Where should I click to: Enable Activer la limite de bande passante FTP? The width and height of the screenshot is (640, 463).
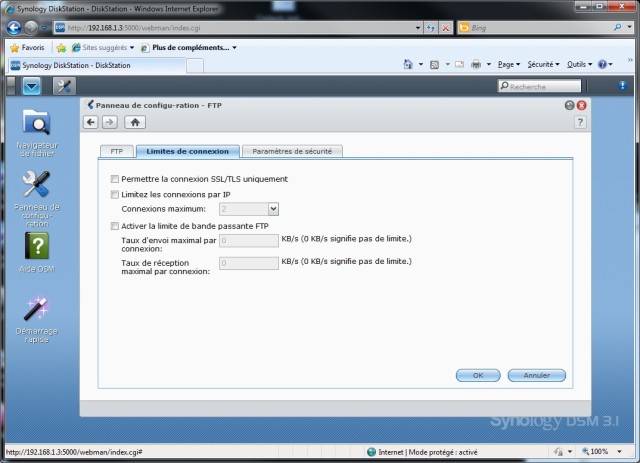click(115, 226)
